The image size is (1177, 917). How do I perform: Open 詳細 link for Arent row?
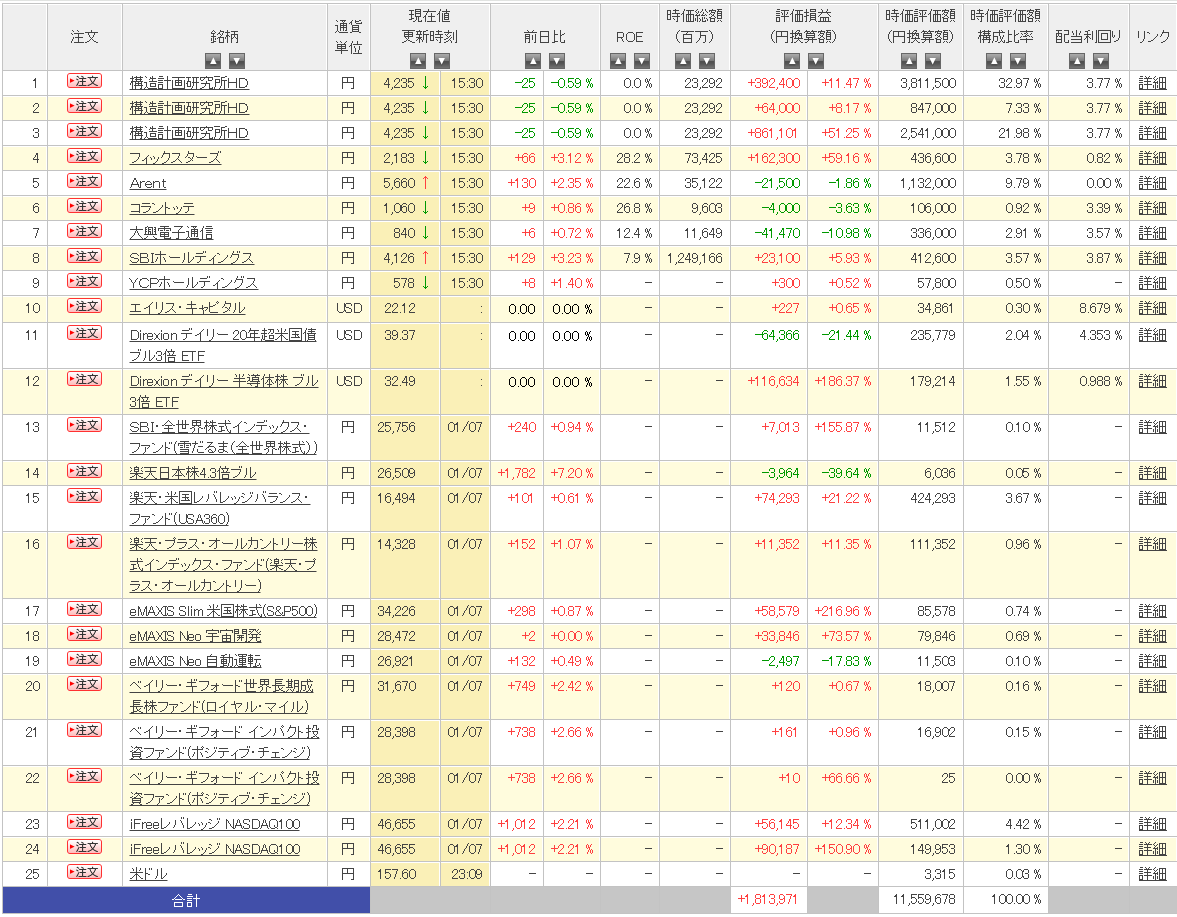1152,183
